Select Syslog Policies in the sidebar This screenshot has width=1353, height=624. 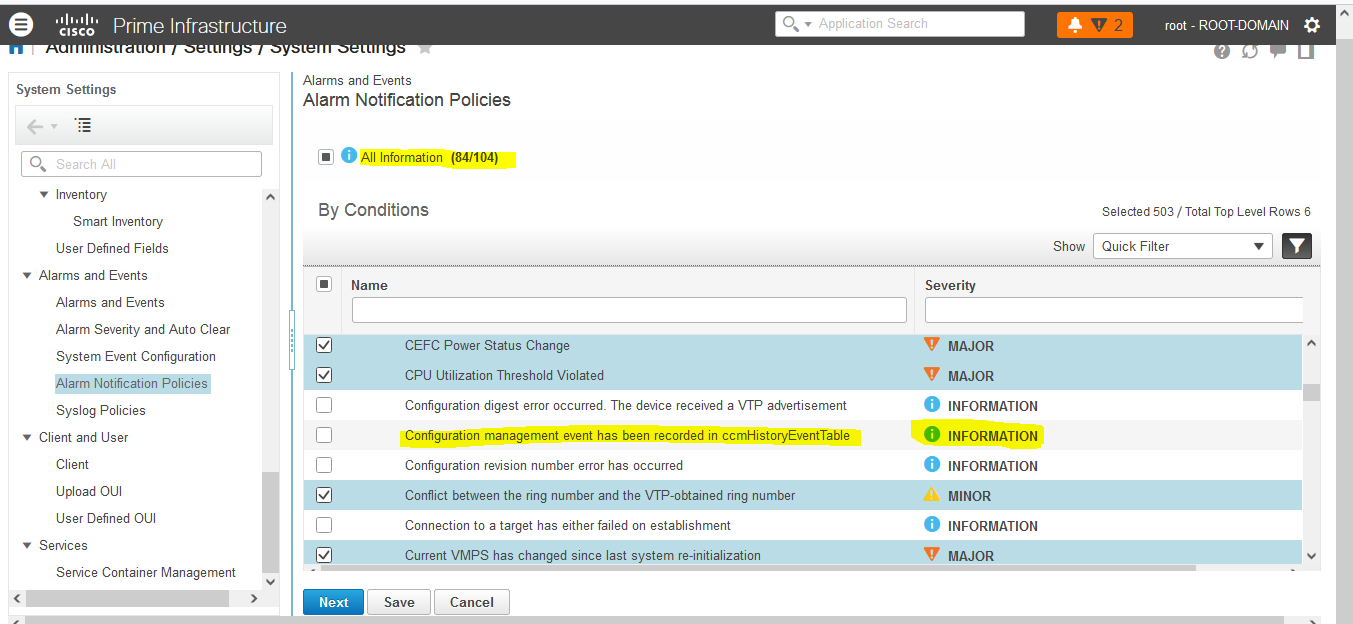click(x=100, y=410)
